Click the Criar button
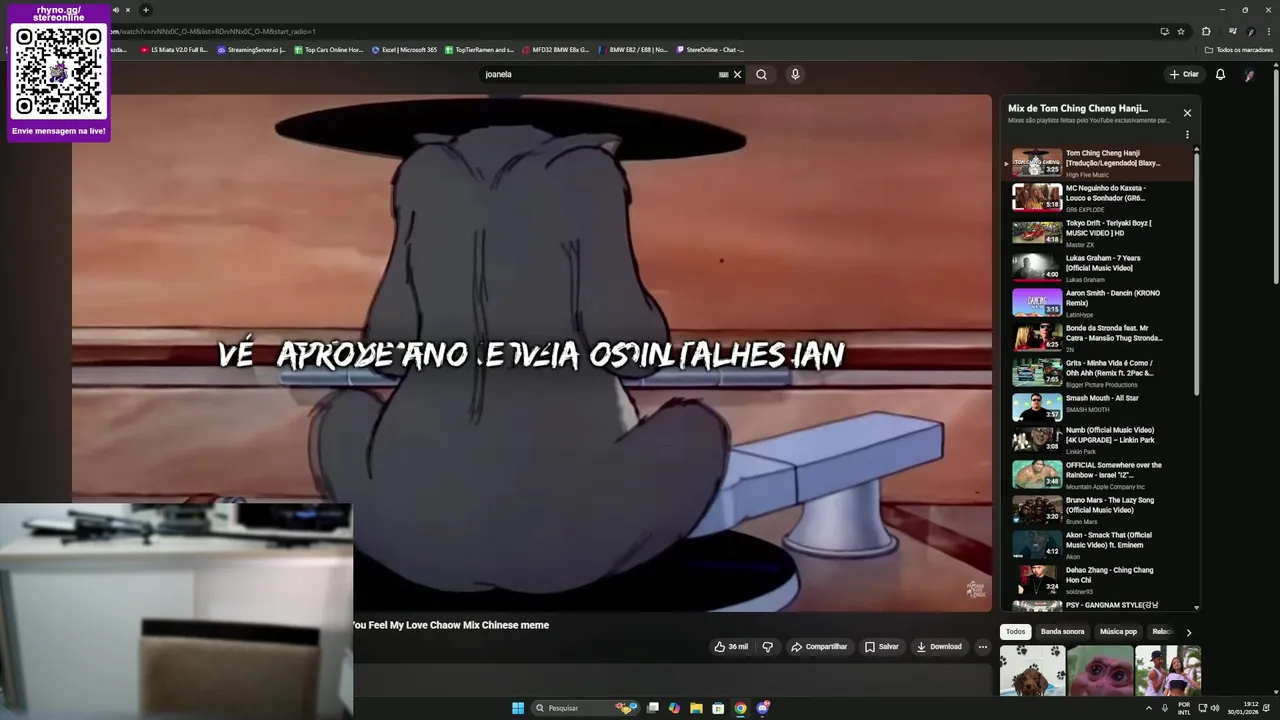 pos(1184,74)
